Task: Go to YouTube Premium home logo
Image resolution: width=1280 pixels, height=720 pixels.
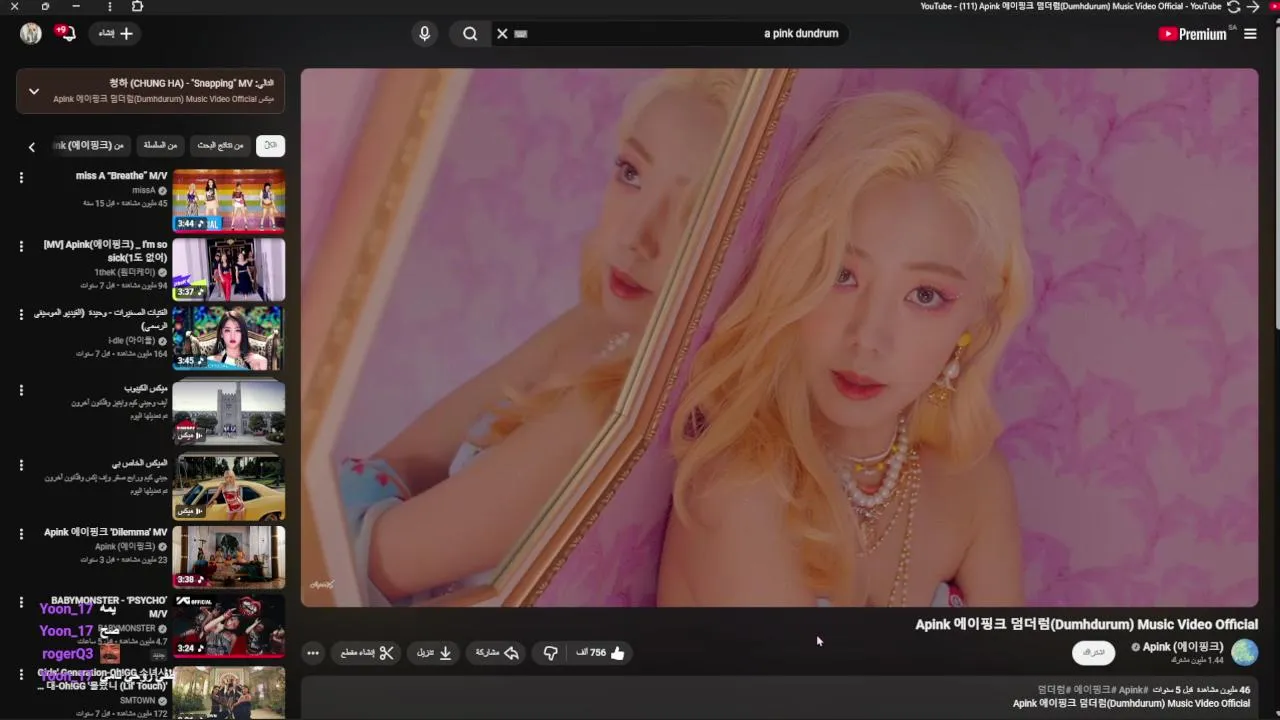Action: 1192,34
